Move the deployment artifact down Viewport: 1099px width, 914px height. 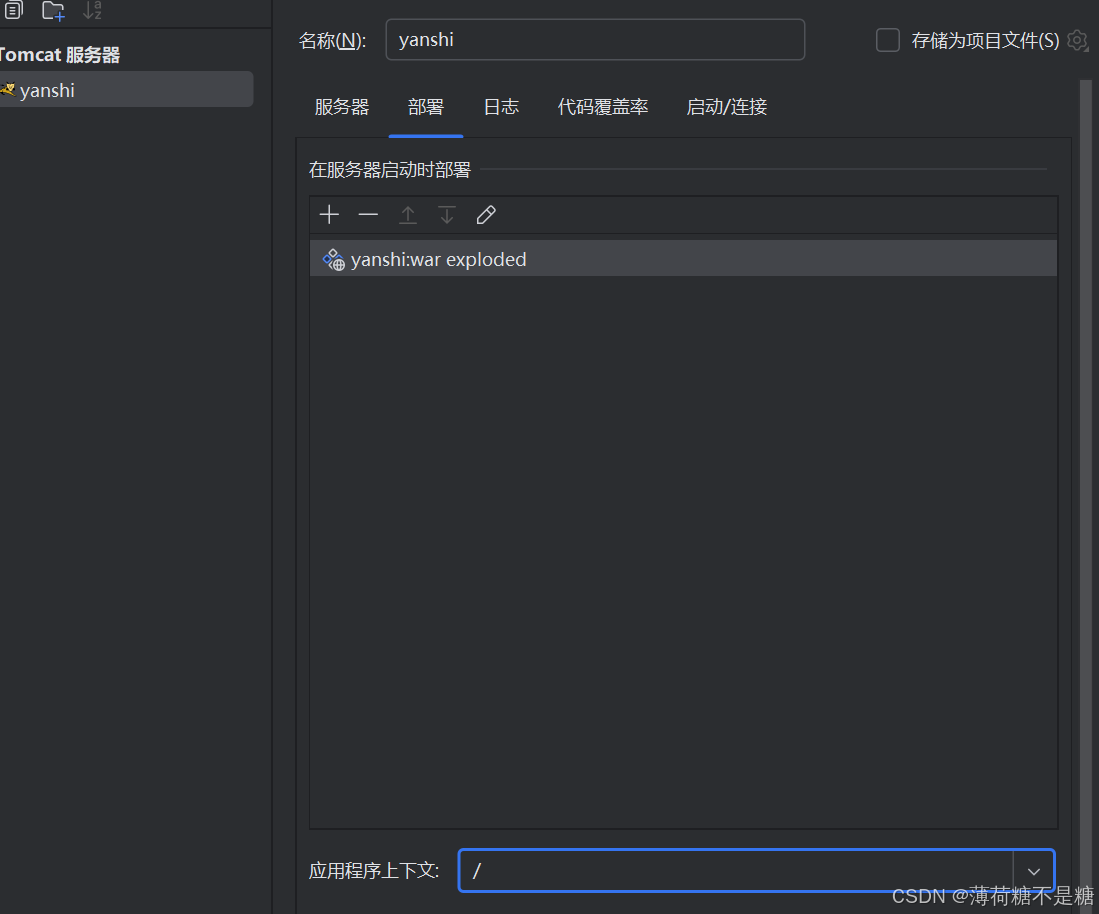click(x=446, y=214)
